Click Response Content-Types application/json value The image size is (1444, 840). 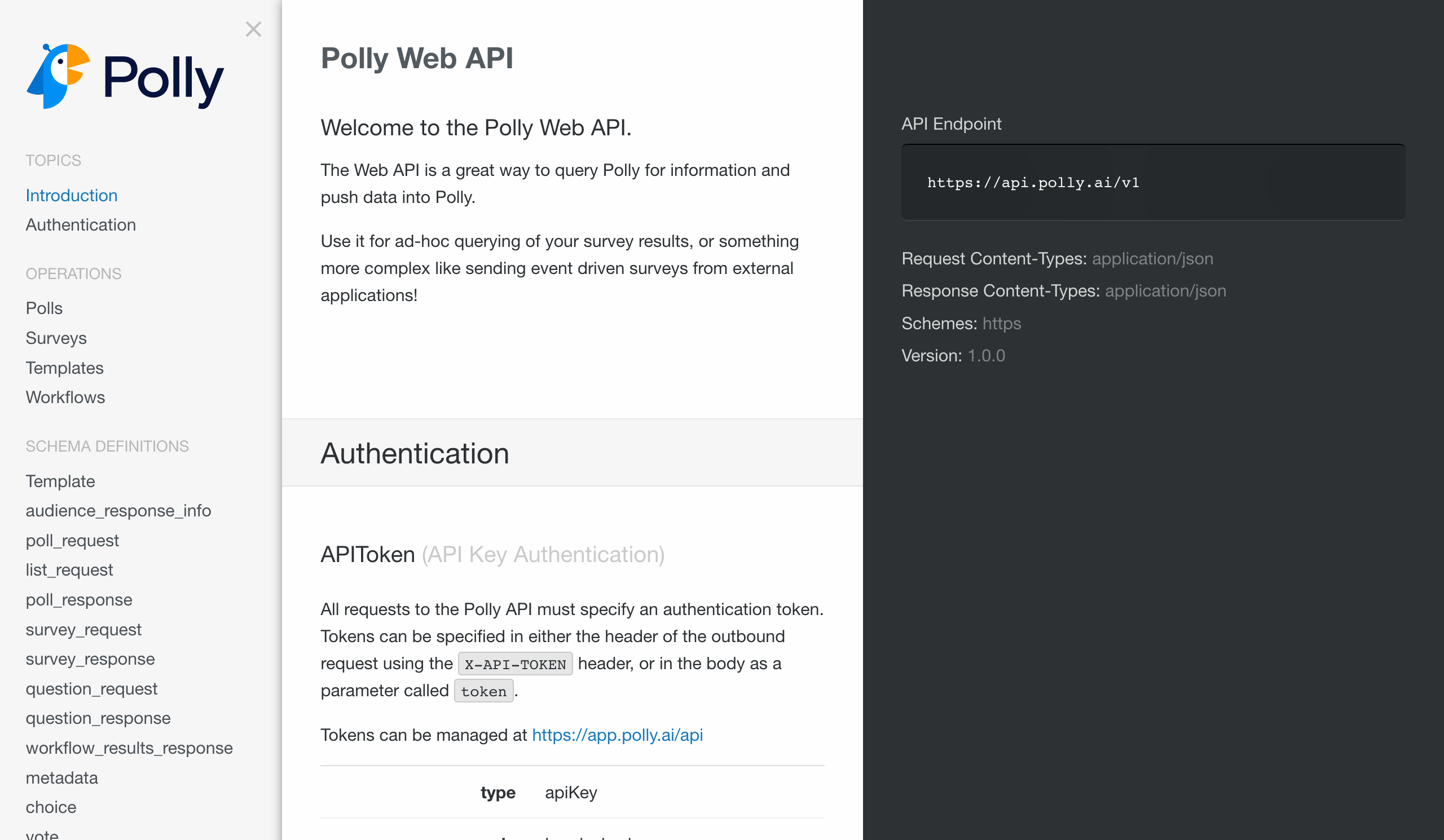pyautogui.click(x=1165, y=291)
